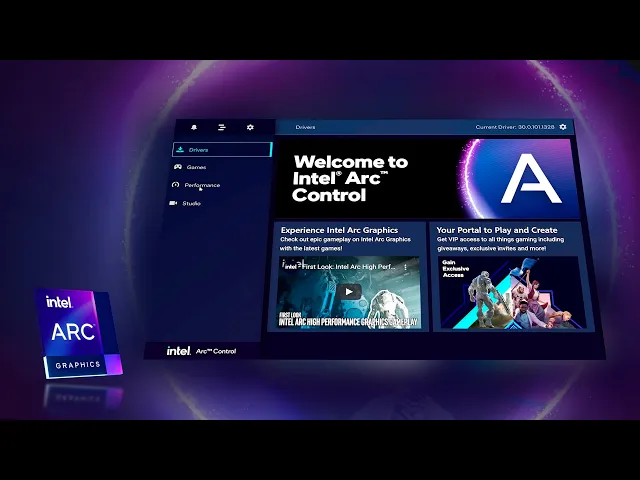Click the Drivers title in the top bar
640x480 pixels.
pyautogui.click(x=305, y=127)
